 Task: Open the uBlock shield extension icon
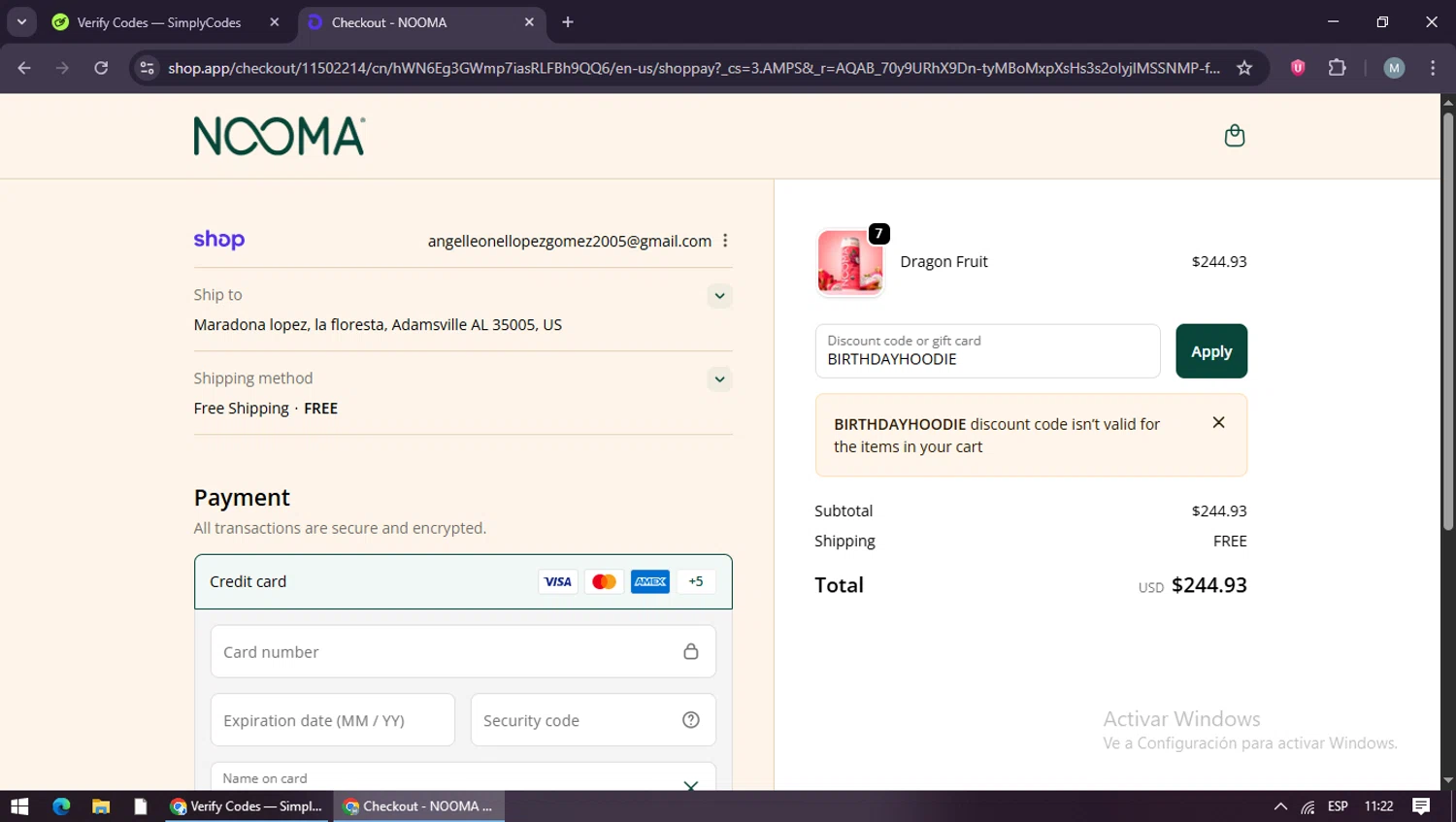click(1298, 68)
